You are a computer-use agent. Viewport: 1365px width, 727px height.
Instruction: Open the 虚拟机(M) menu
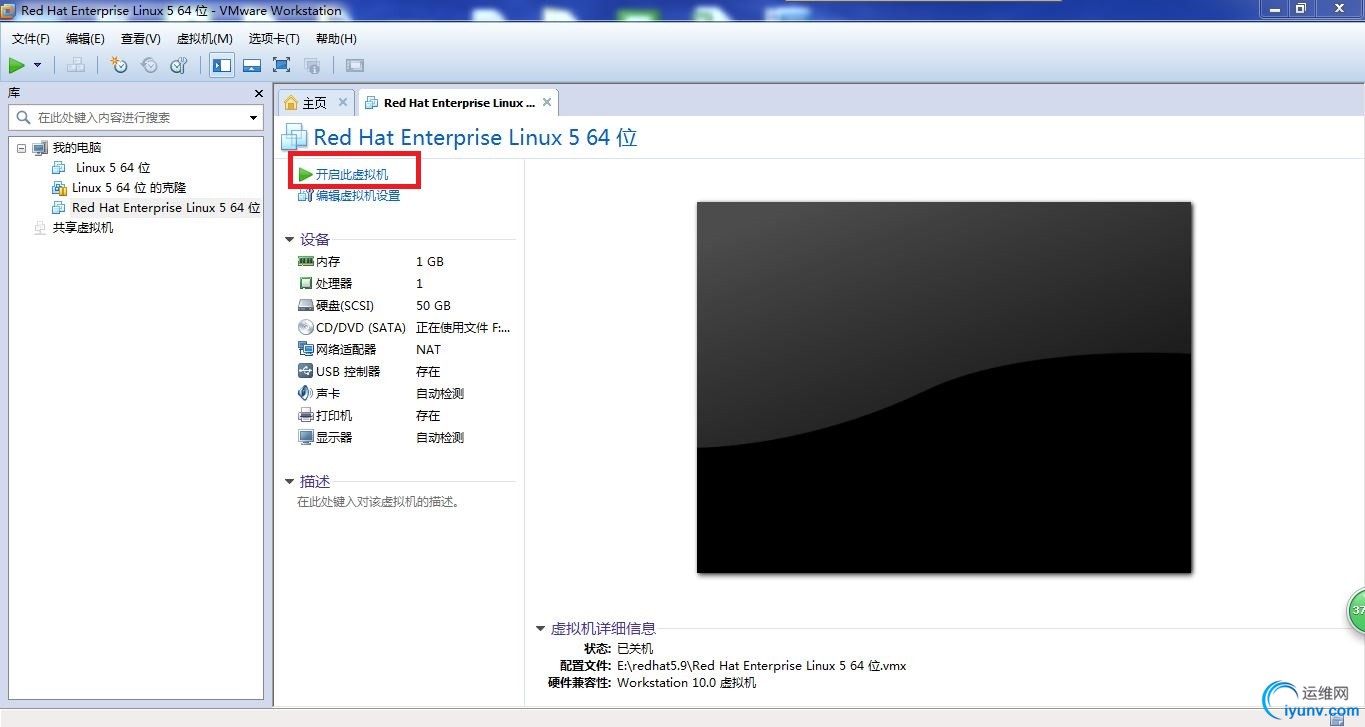(x=205, y=39)
